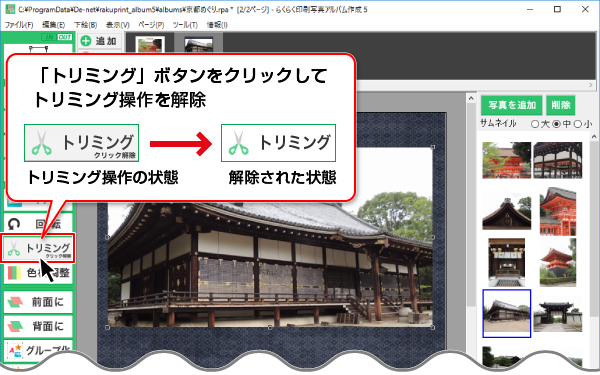Bring object forward with 前面に

pyautogui.click(x=38, y=302)
